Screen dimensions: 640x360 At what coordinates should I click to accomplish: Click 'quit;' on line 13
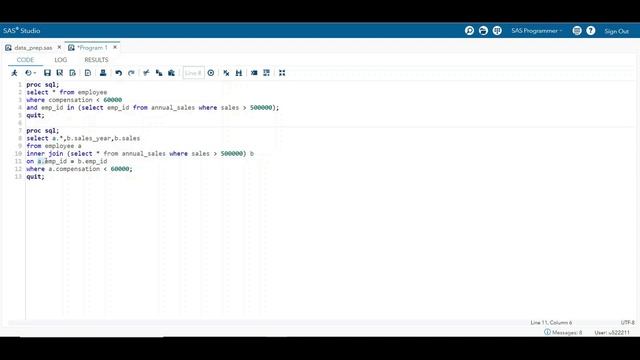[35, 177]
